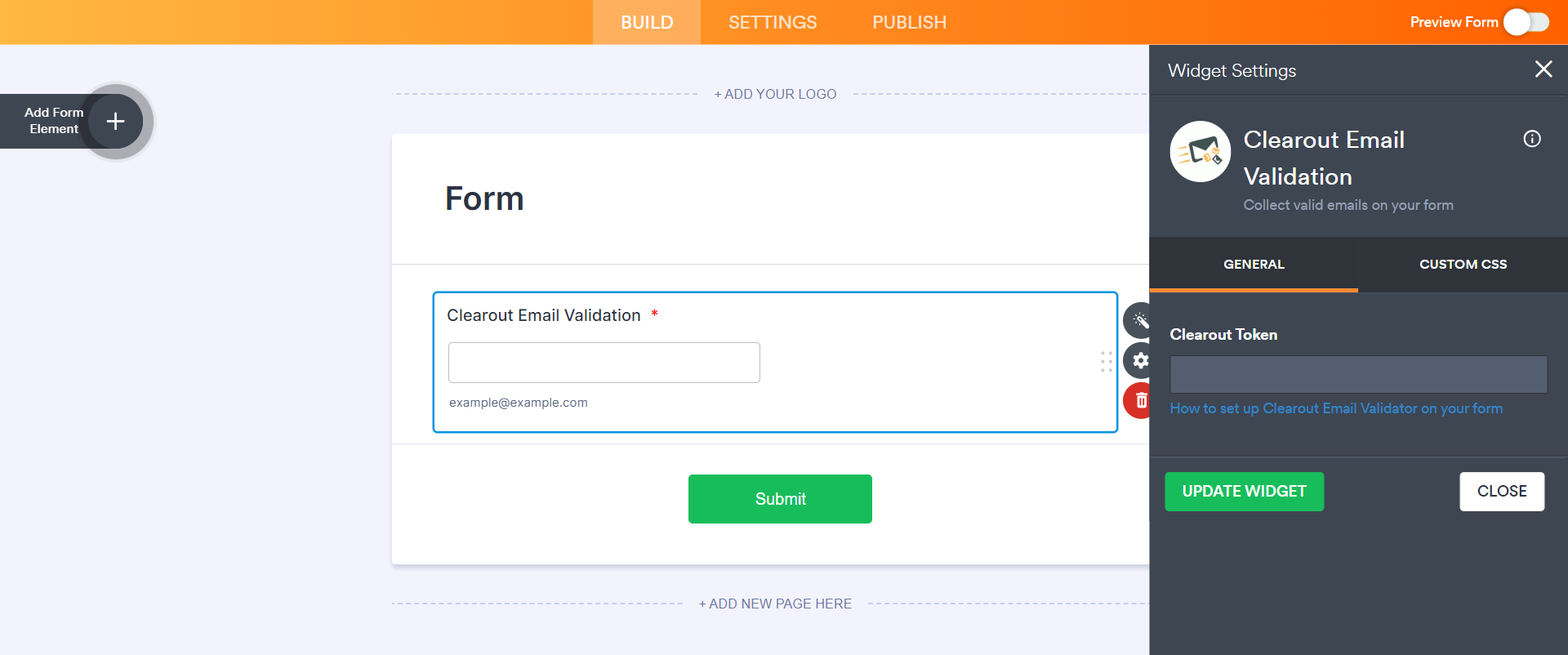Click the Clearout Email Validation field label

coord(544,315)
